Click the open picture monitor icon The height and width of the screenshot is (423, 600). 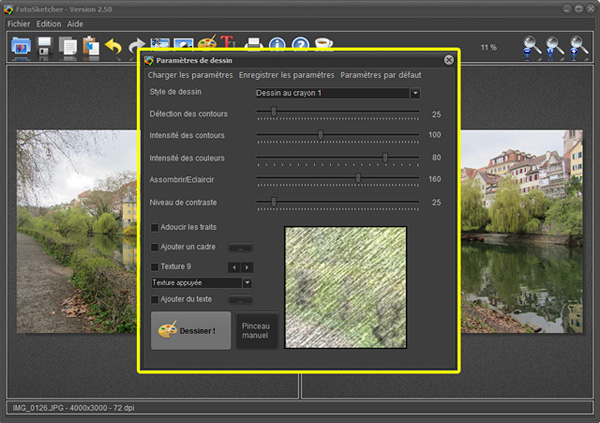point(21,46)
